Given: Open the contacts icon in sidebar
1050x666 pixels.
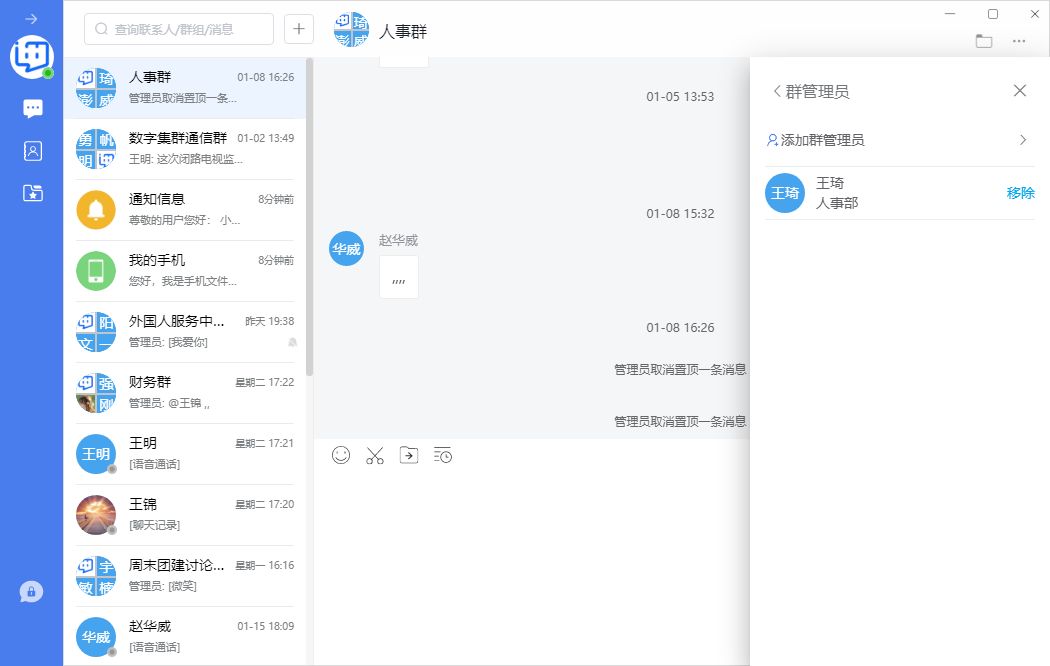Looking at the screenshot, I should coord(33,151).
